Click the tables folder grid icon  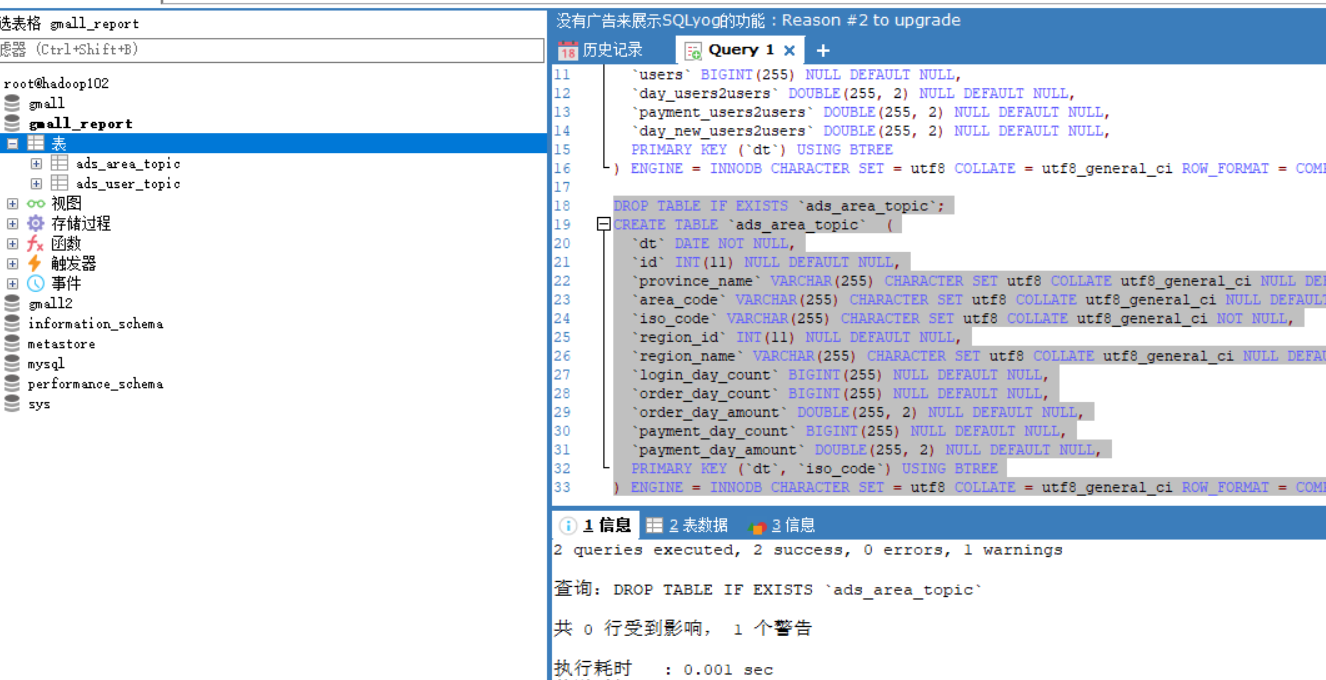pyautogui.click(x=36, y=143)
